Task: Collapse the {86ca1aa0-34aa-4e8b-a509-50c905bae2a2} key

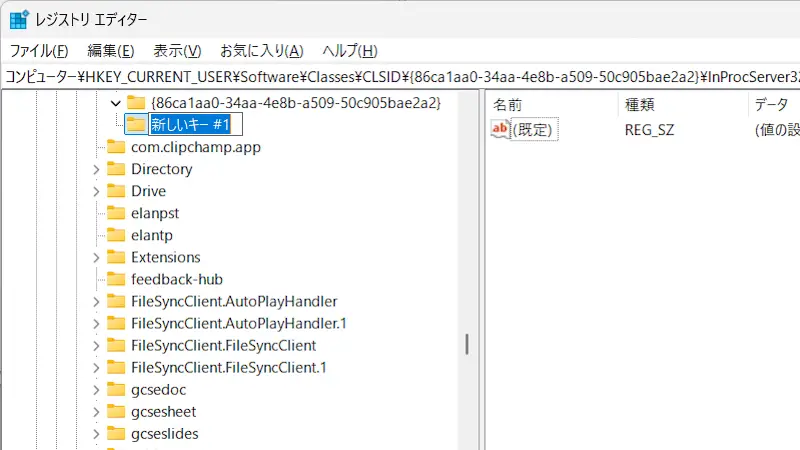Action: (115, 103)
